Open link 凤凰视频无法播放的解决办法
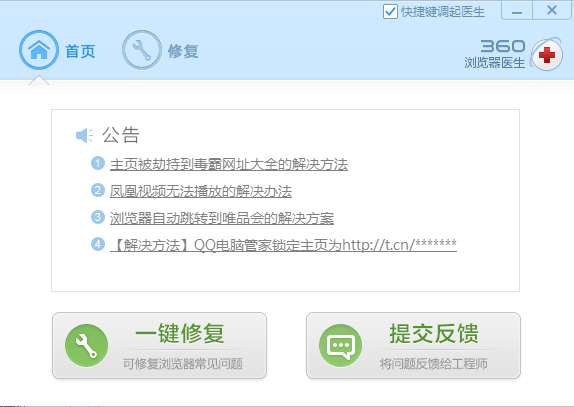This screenshot has width=574, height=407. [201, 191]
